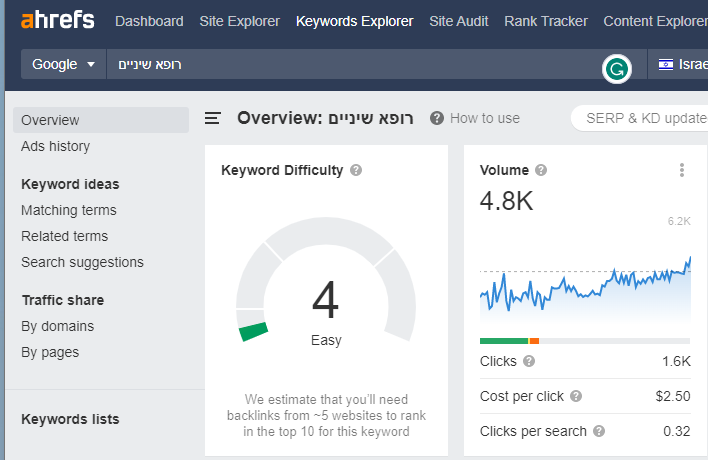Click the 0.32 clicks per search value

tap(676, 431)
